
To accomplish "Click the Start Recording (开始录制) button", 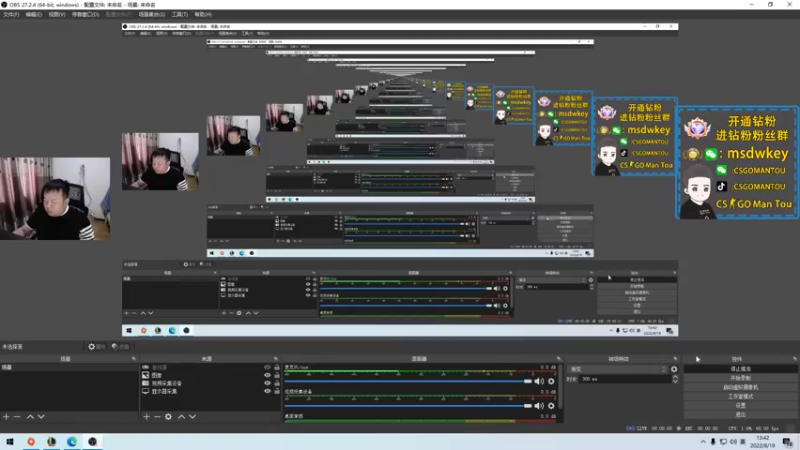I will point(740,378).
